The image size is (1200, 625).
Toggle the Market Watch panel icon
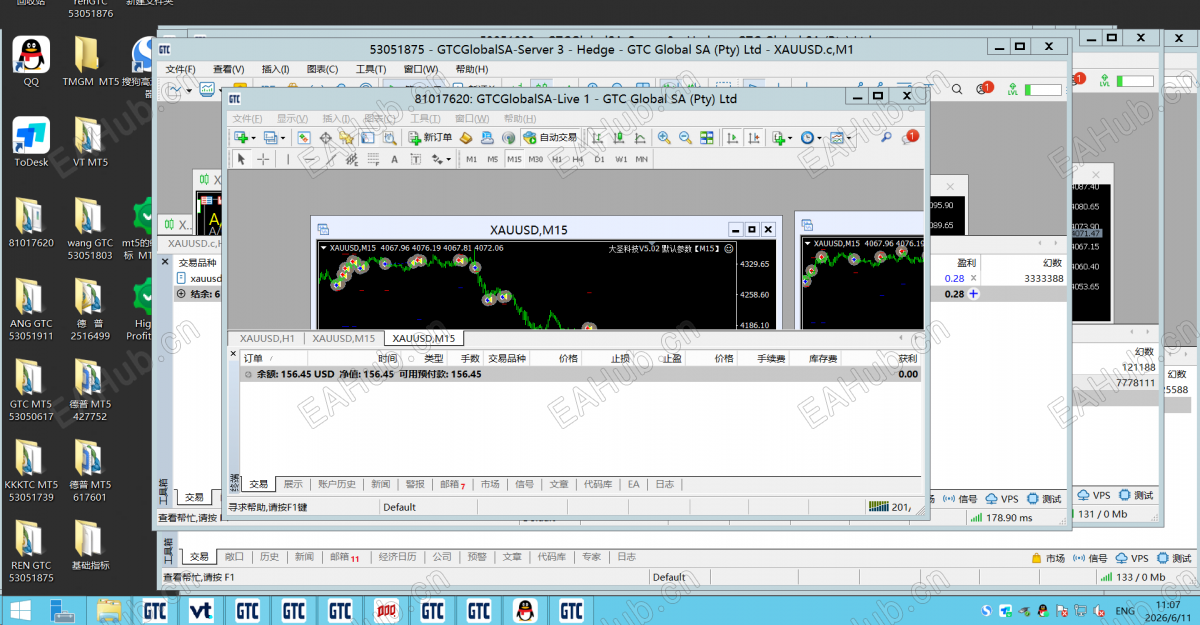[303, 137]
